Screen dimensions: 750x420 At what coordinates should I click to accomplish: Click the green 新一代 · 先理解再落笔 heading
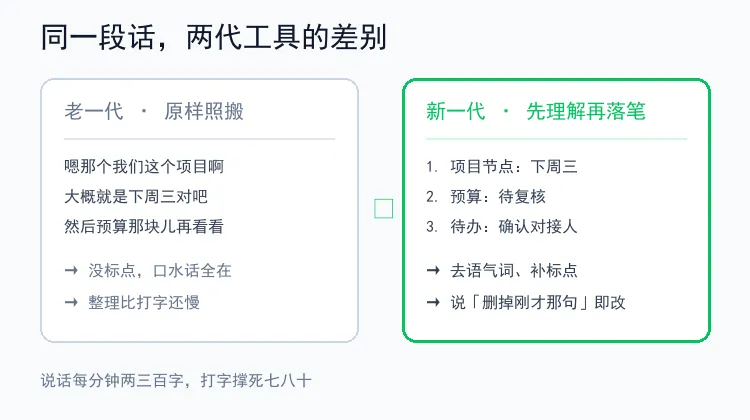(x=536, y=111)
